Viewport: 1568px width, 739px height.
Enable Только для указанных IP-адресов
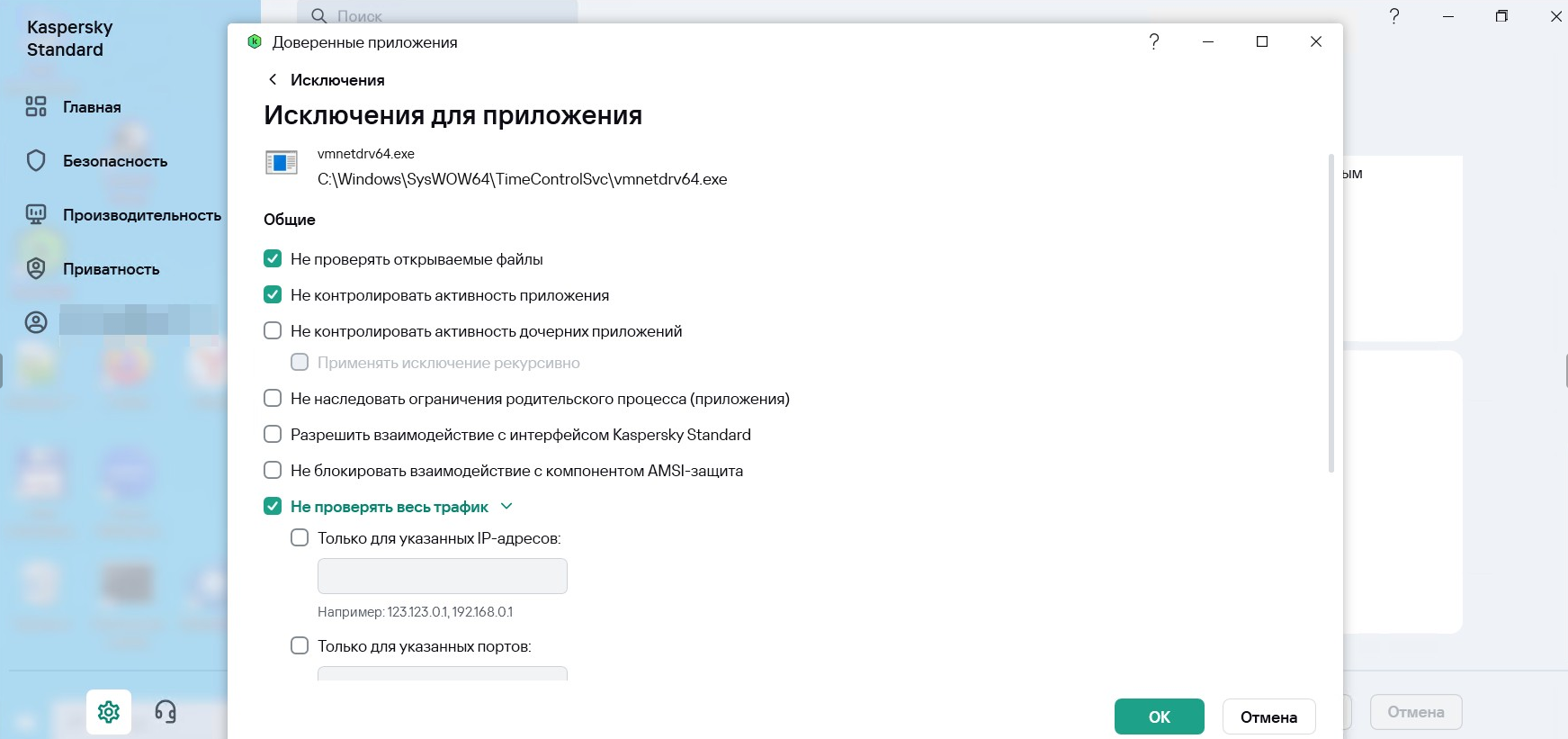point(300,537)
